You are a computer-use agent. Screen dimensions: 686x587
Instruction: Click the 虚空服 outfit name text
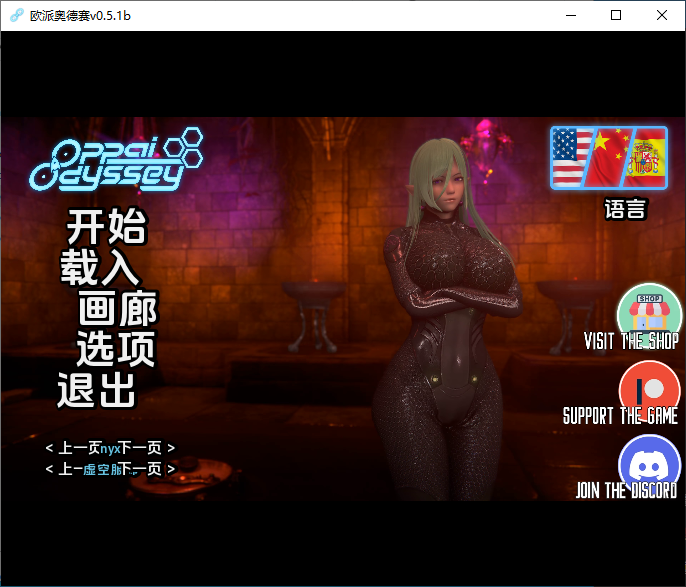coord(103,469)
